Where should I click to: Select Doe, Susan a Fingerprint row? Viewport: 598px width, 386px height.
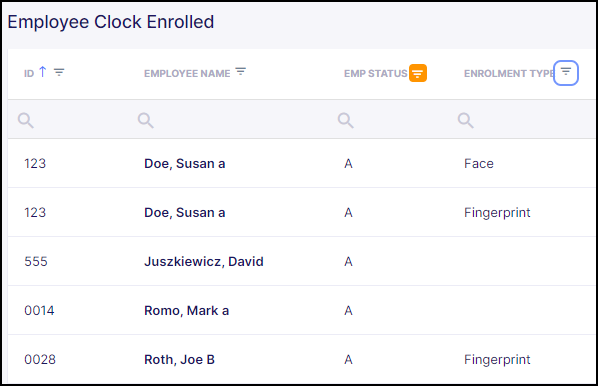[x=301, y=212]
